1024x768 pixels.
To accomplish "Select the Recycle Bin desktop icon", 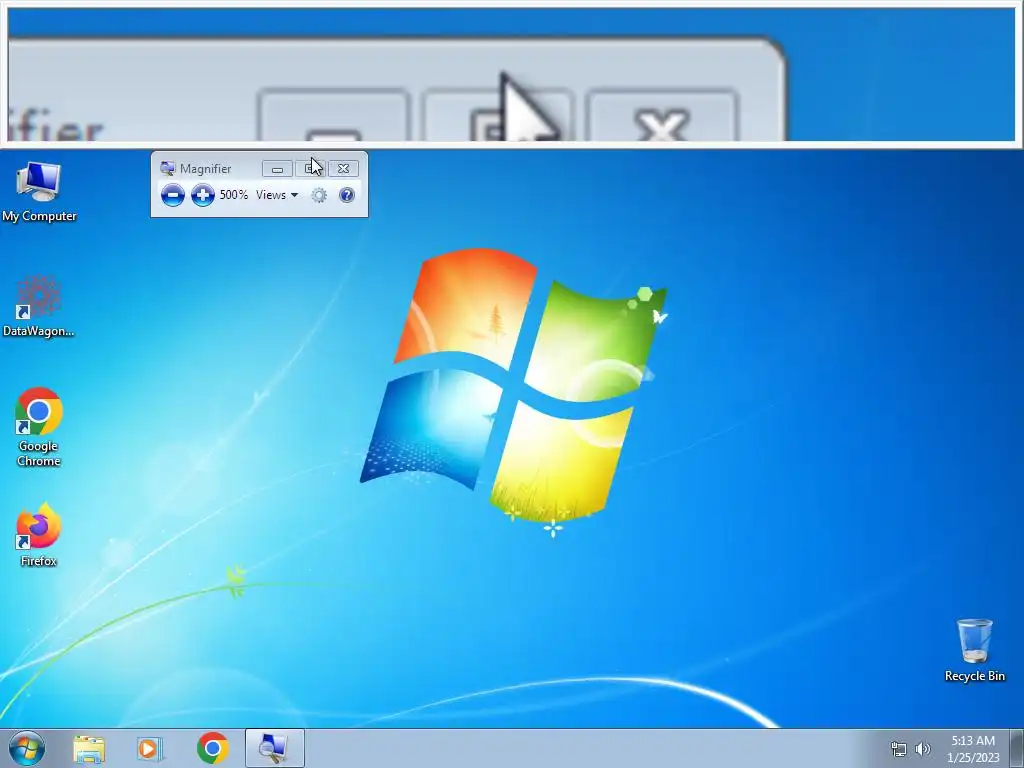I will click(974, 650).
